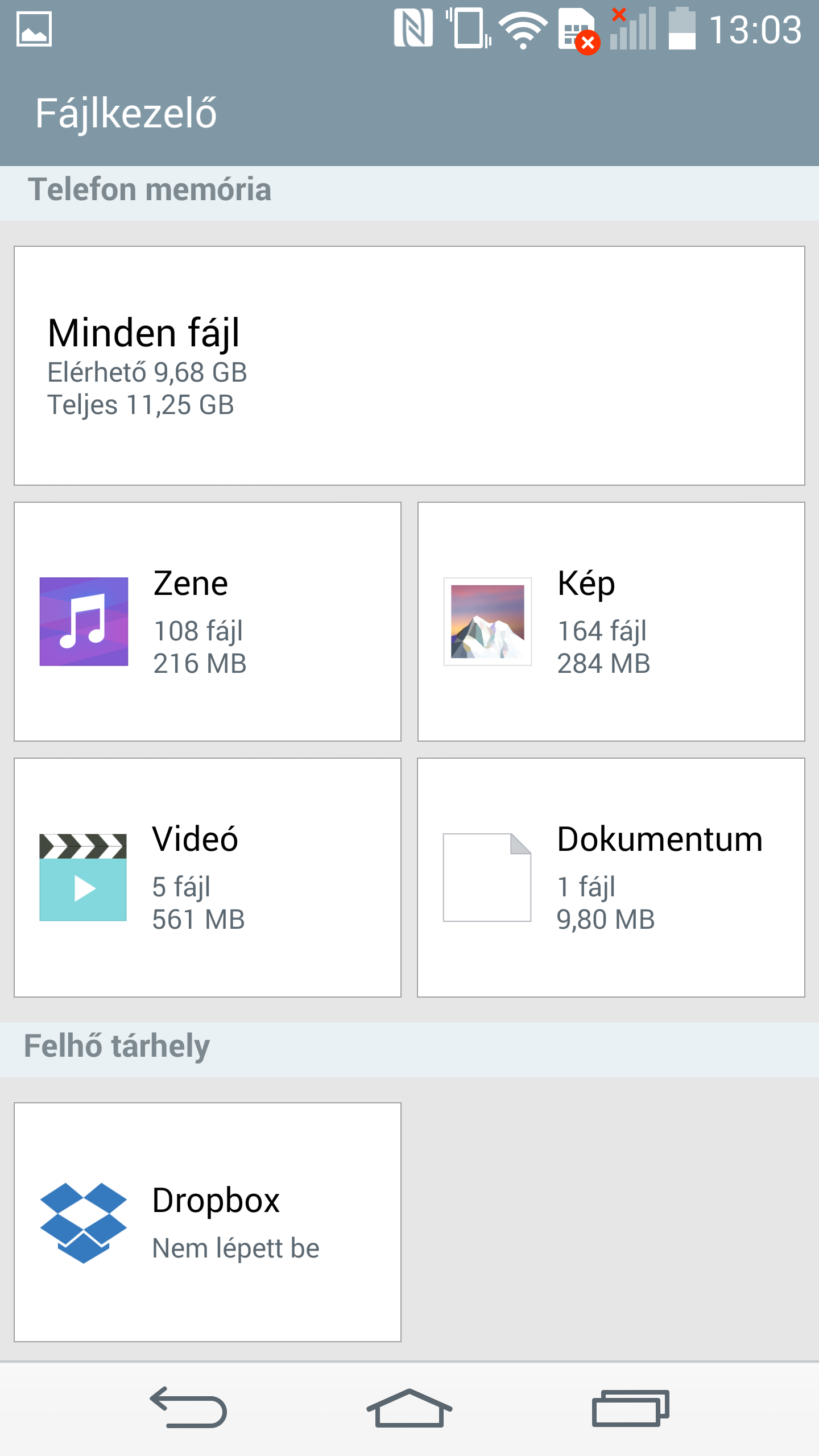Viewport: 819px width, 1456px height.
Task: Tap the SIM card error icon
Action: (x=578, y=31)
